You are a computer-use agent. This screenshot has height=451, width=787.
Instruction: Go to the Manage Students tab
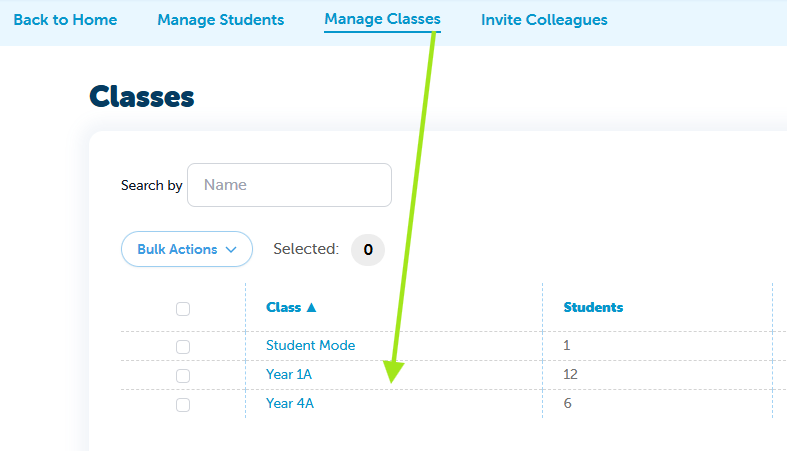click(x=220, y=20)
